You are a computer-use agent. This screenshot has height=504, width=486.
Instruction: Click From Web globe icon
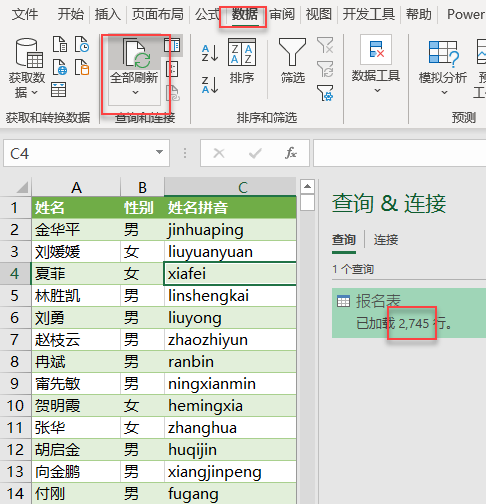pyautogui.click(x=60, y=67)
